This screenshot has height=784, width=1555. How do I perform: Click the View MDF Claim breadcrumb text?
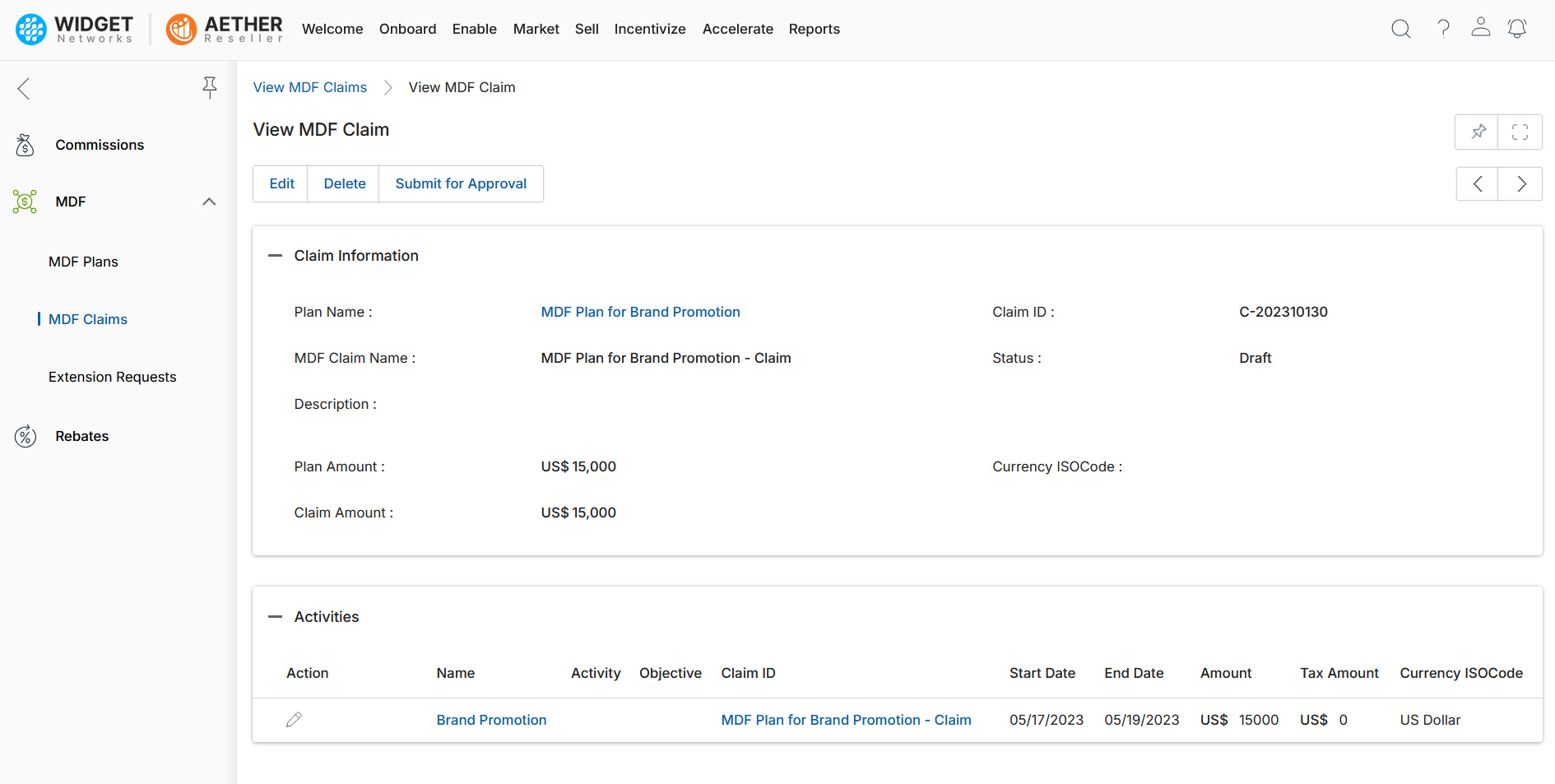click(x=462, y=87)
